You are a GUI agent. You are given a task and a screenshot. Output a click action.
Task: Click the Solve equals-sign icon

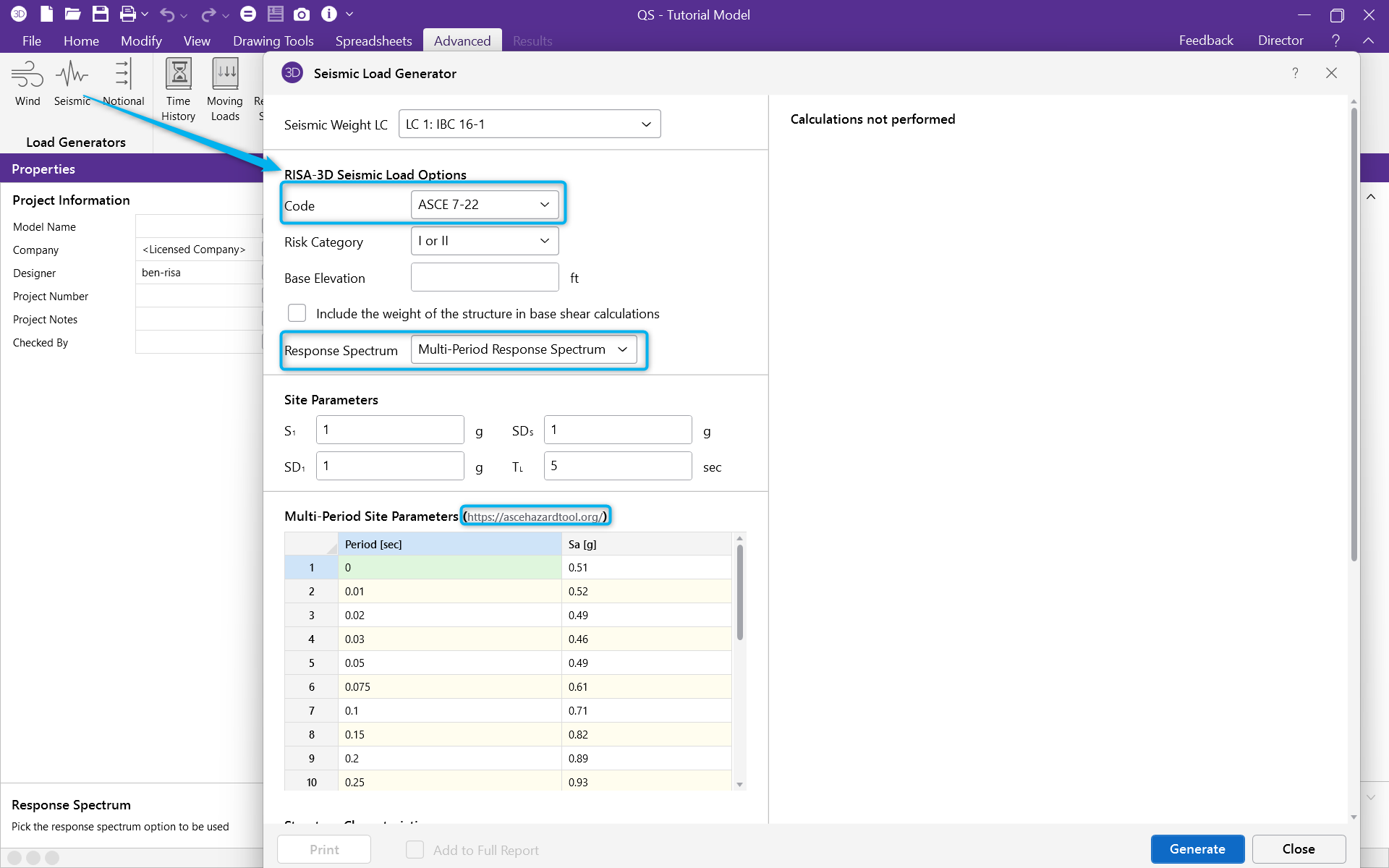pos(248,14)
